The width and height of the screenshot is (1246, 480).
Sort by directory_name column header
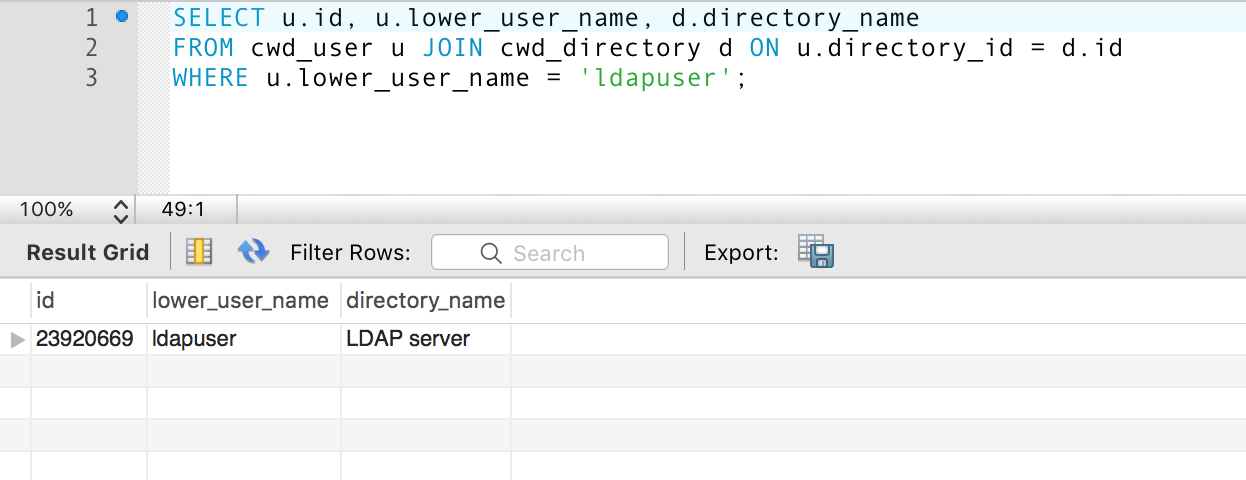pyautogui.click(x=426, y=300)
